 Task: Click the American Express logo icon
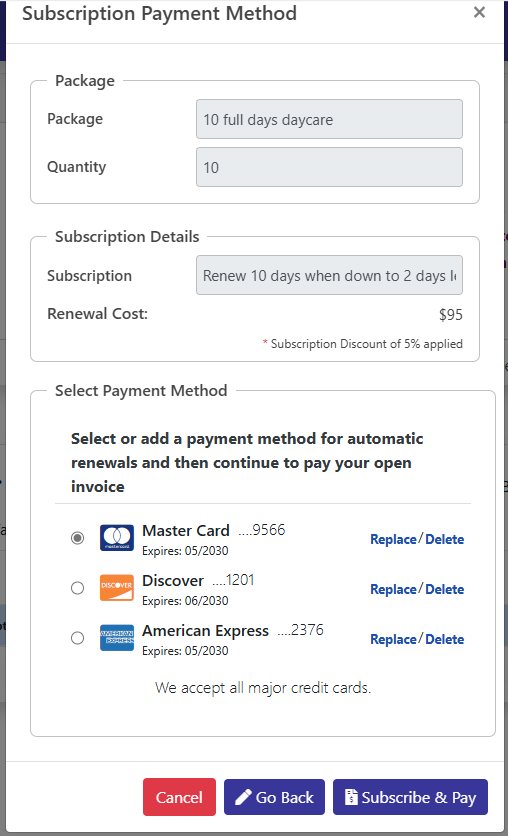click(x=117, y=638)
